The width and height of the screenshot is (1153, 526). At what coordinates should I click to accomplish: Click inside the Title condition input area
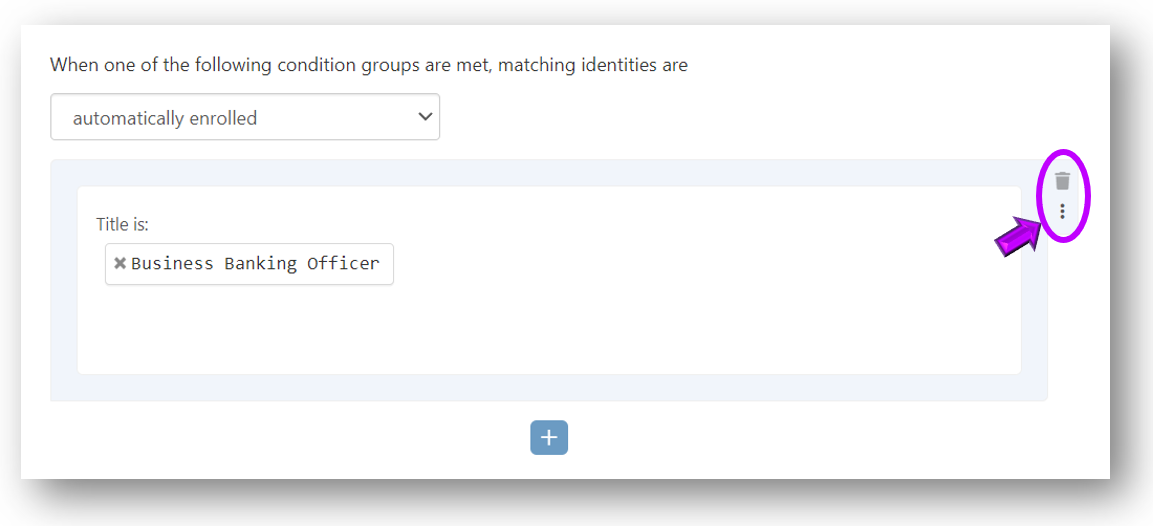click(x=600, y=265)
